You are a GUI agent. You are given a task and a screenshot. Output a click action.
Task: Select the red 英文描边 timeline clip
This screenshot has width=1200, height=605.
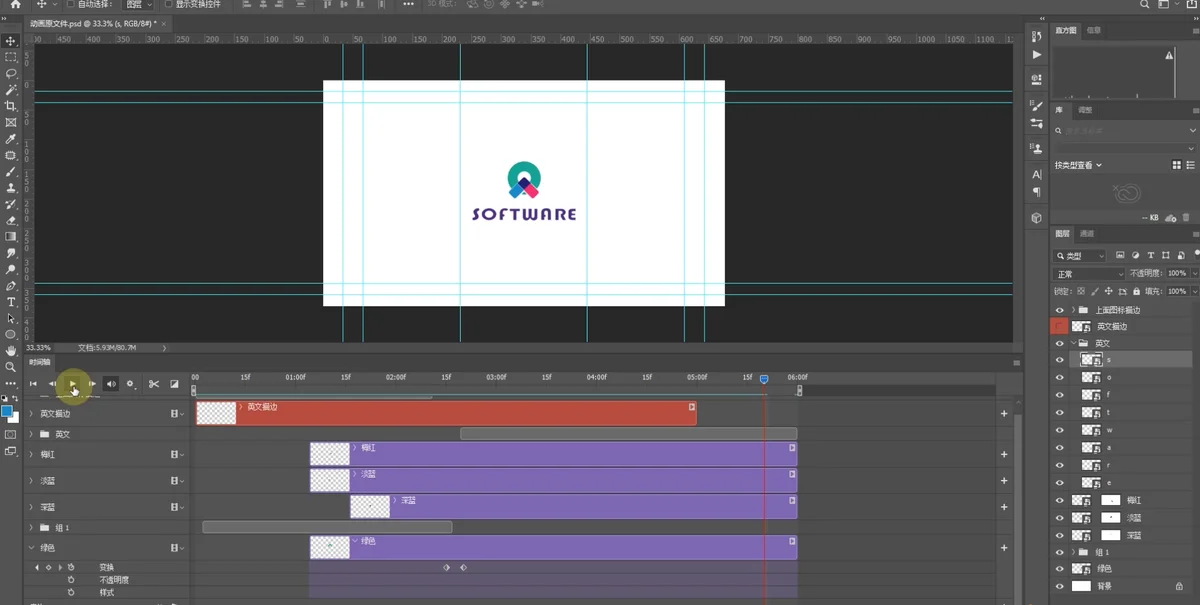coord(446,413)
